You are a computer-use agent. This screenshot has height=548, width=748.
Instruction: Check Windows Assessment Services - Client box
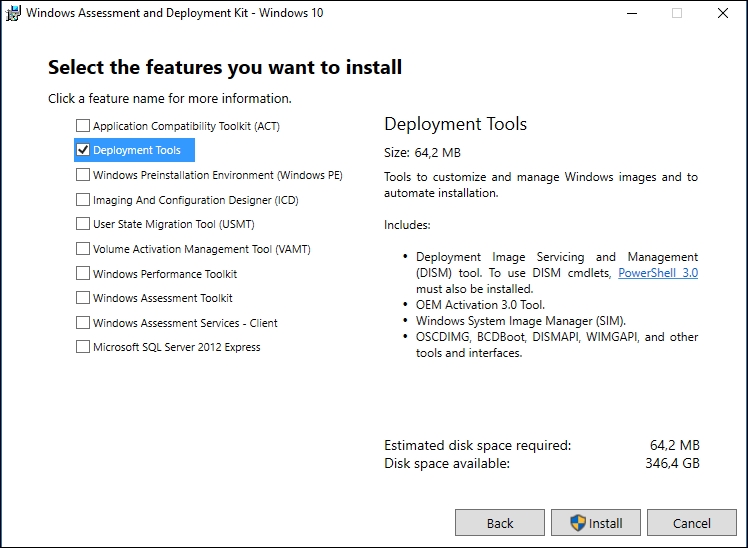[x=83, y=323]
